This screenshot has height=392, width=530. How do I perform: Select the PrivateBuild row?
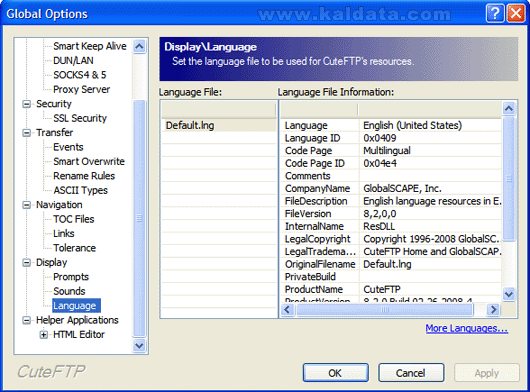click(391, 277)
